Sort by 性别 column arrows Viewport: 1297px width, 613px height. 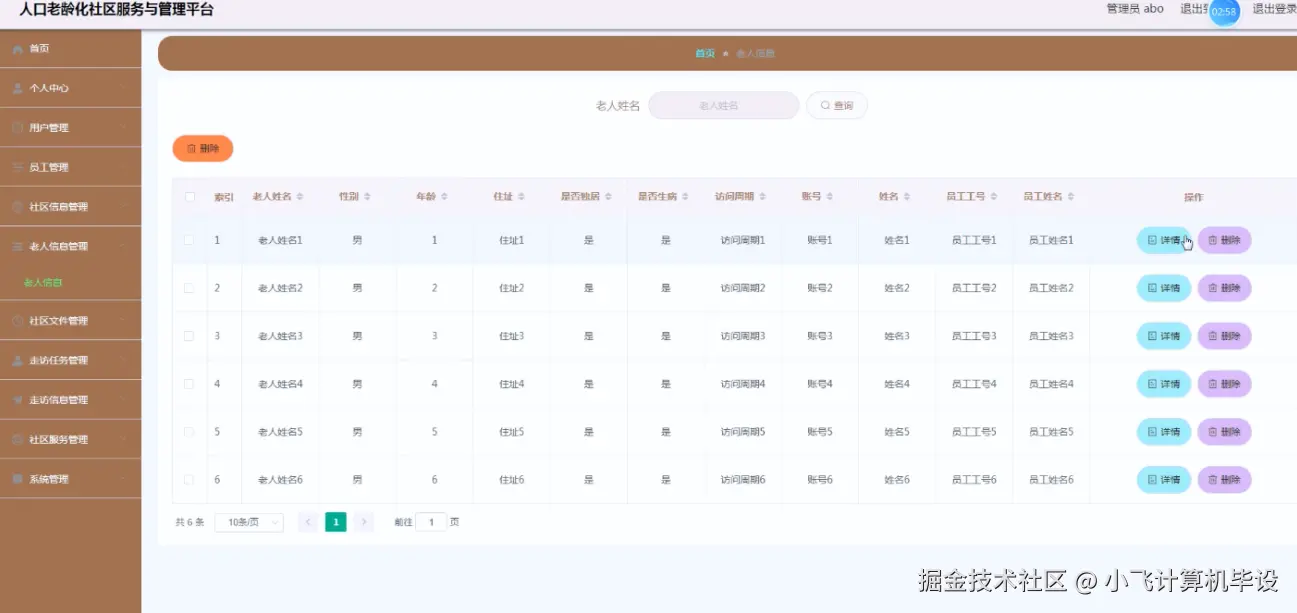pos(368,197)
